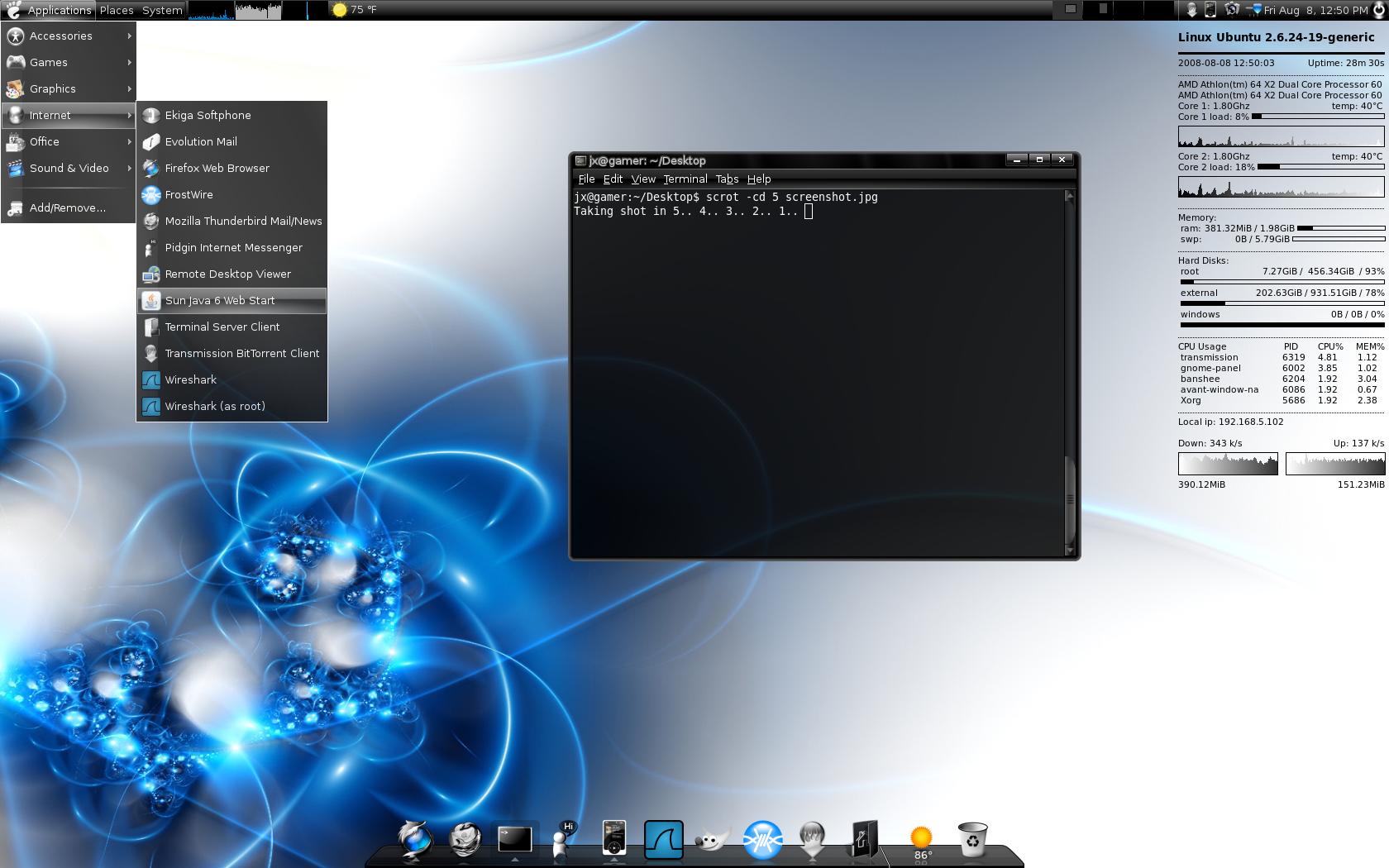Image resolution: width=1389 pixels, height=868 pixels.
Task: Open the Places menu
Action: [x=117, y=10]
